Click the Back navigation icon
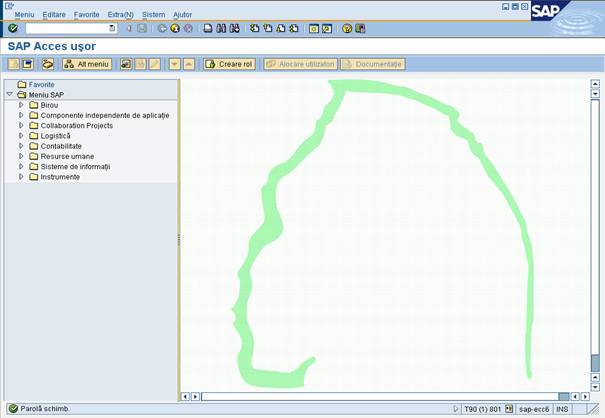The image size is (605, 418). (162, 29)
